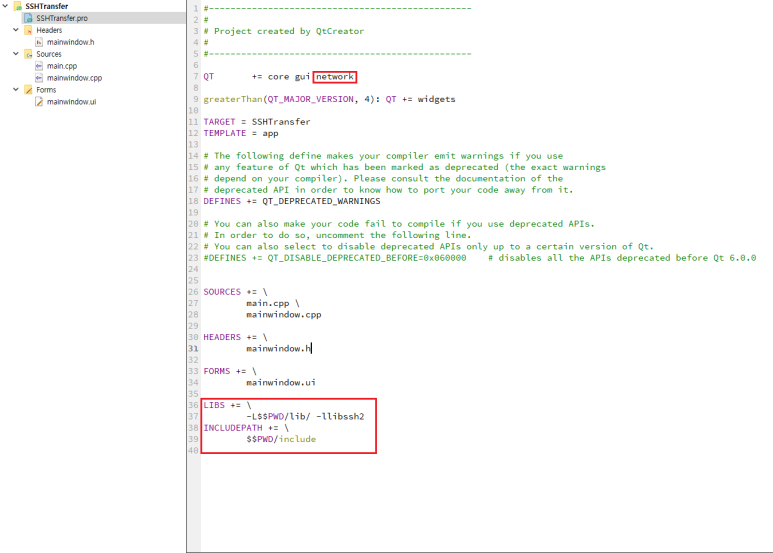Click widgets at the end of line 9
773x553 pixels.
click(436, 99)
